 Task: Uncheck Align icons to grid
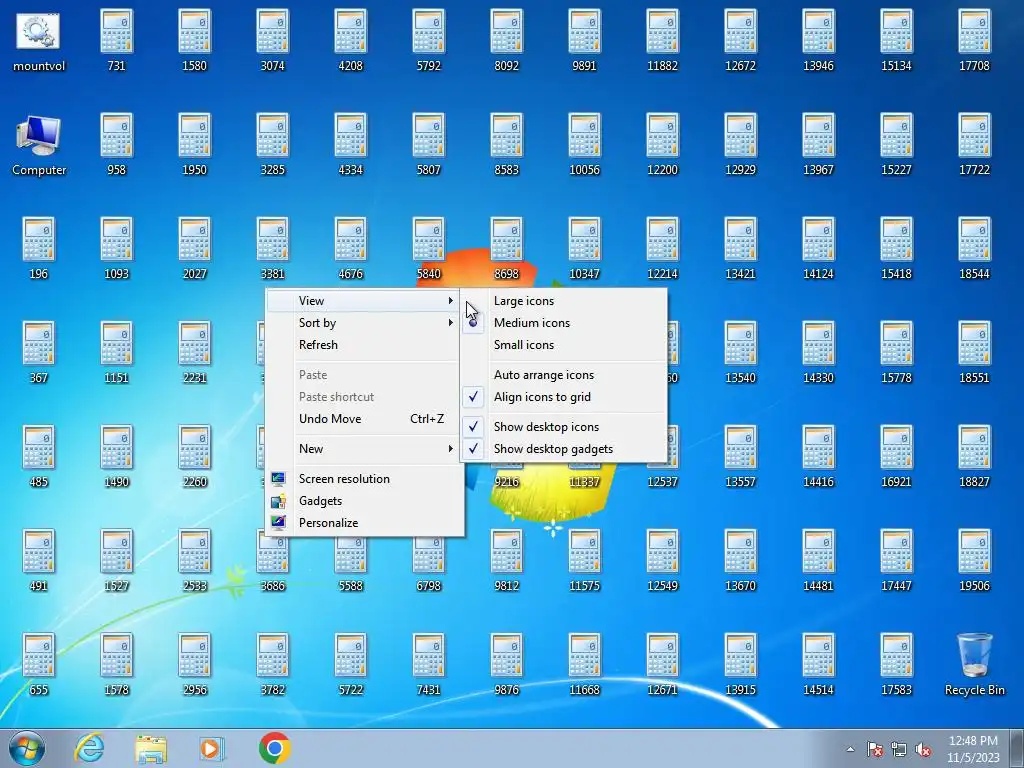tap(564, 397)
